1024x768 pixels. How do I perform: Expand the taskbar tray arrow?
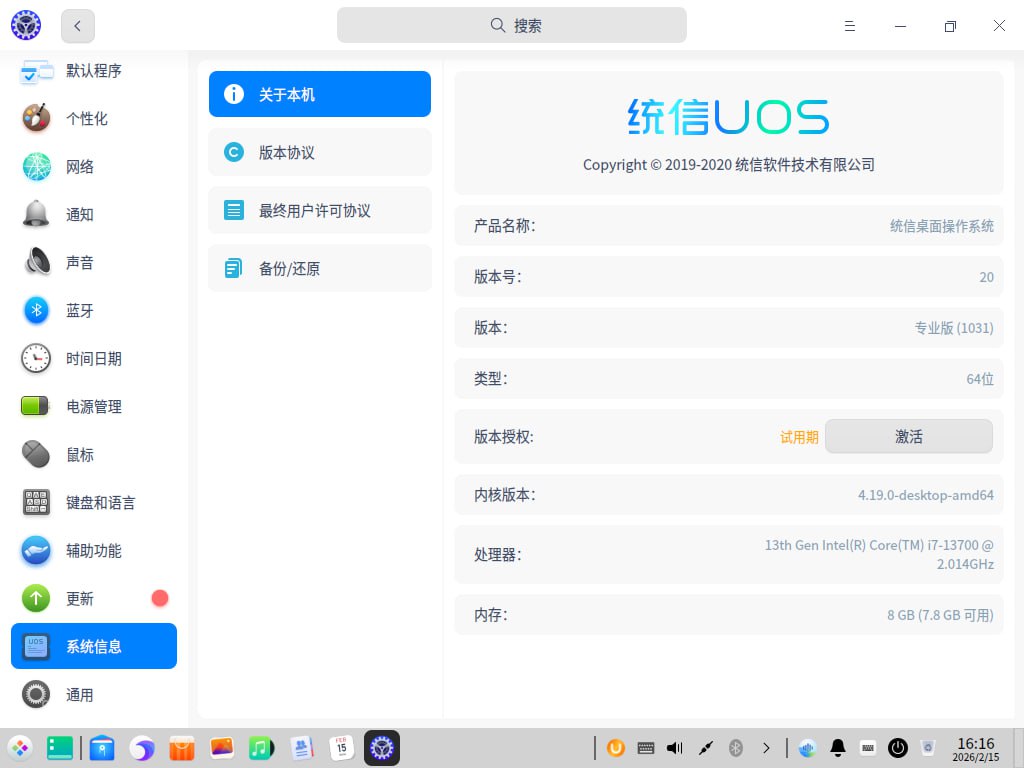pos(766,747)
